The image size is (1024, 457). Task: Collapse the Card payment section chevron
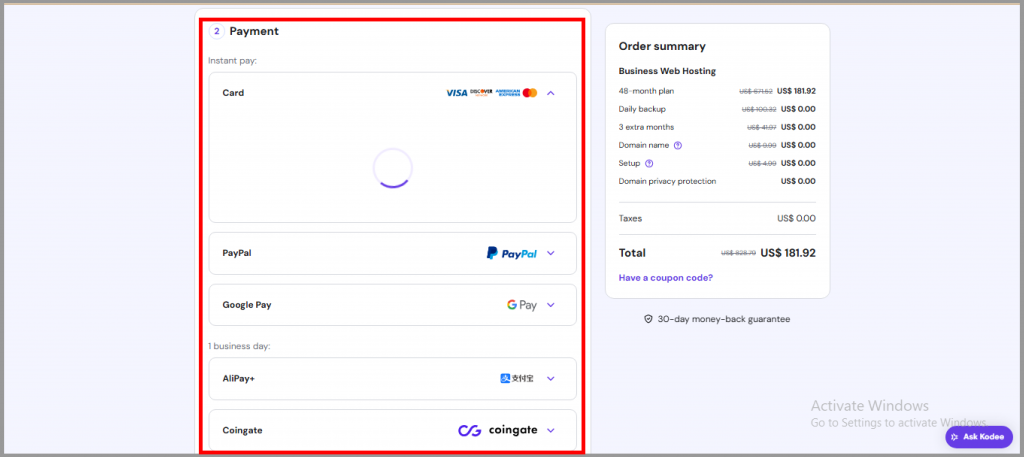click(x=551, y=93)
